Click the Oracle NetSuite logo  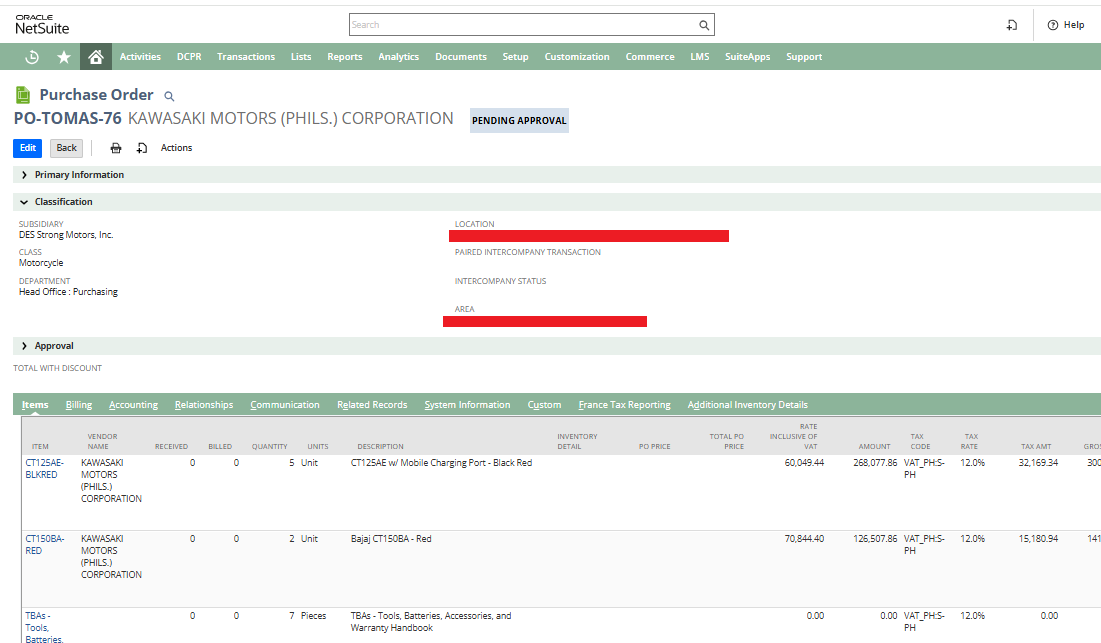point(42,25)
